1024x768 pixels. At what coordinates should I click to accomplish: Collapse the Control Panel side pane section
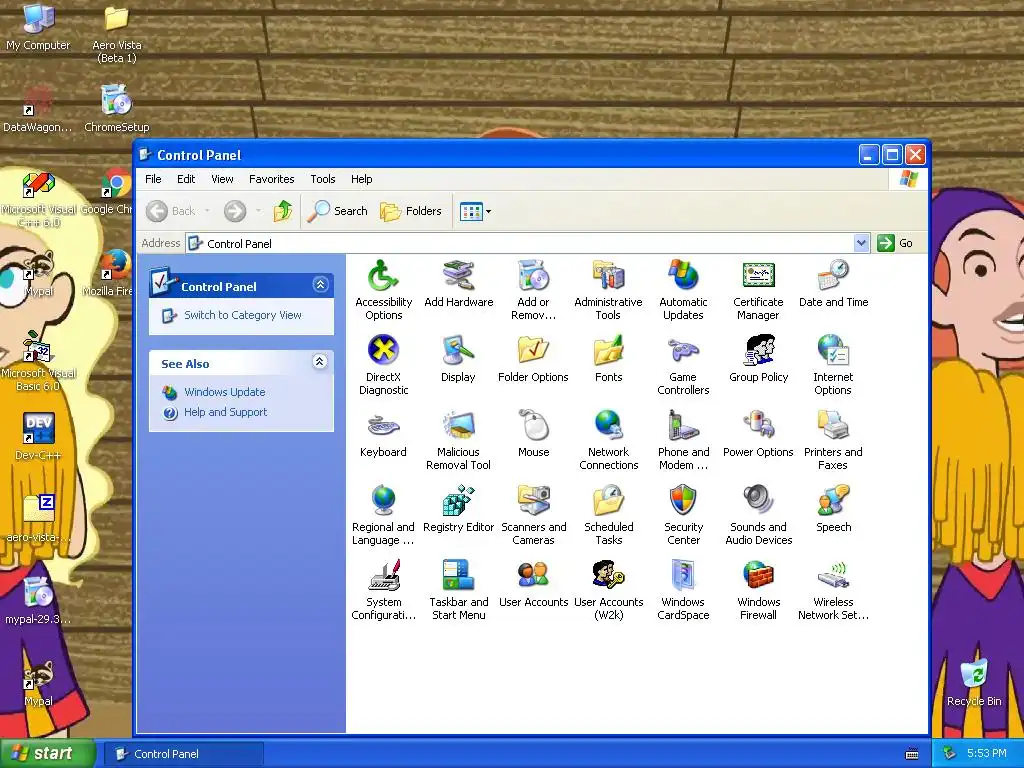pos(320,285)
